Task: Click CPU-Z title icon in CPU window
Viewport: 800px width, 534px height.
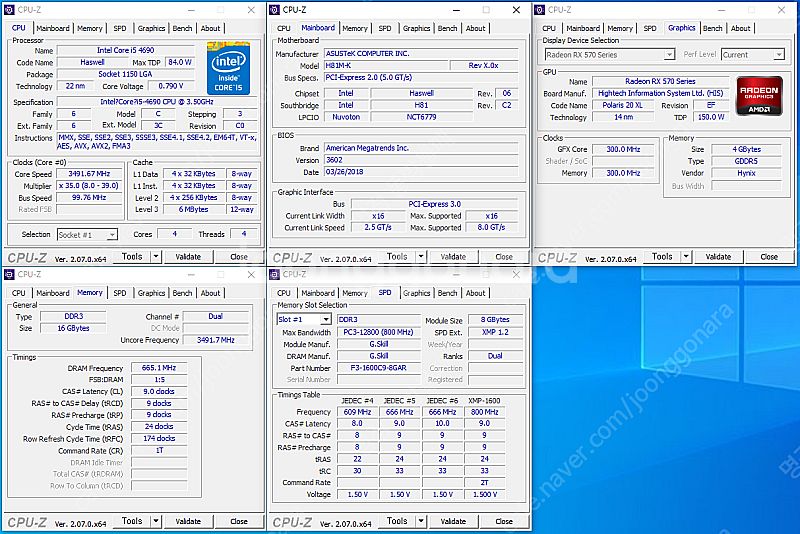Action: pyautogui.click(x=9, y=10)
